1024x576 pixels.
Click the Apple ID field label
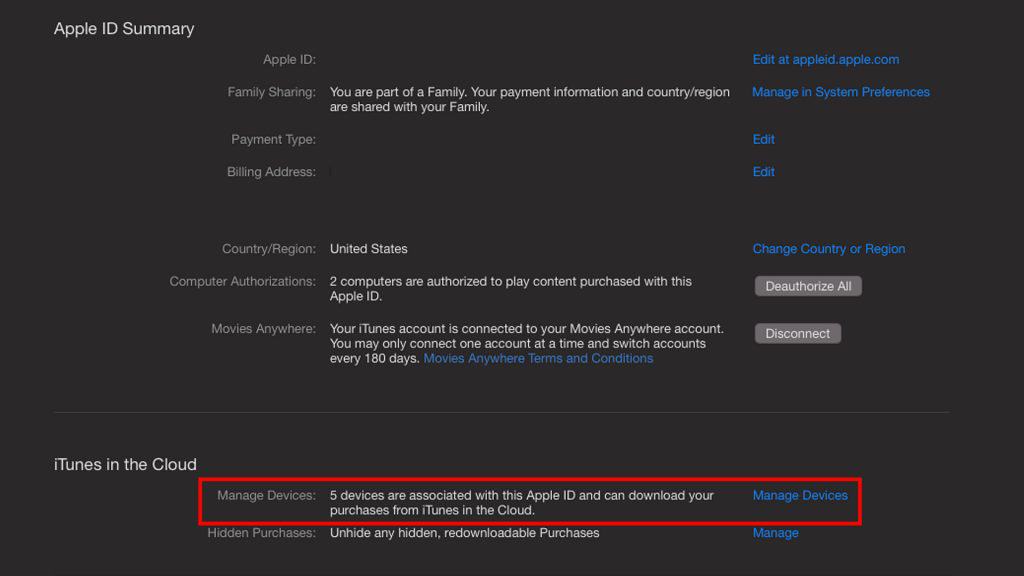pyautogui.click(x=289, y=59)
